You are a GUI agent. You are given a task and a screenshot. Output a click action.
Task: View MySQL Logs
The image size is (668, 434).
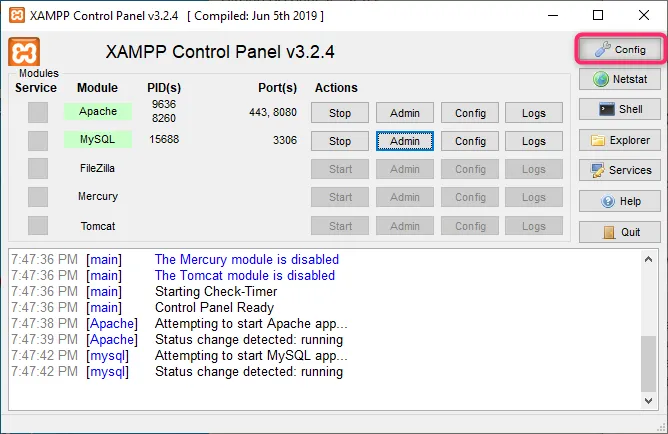534,141
